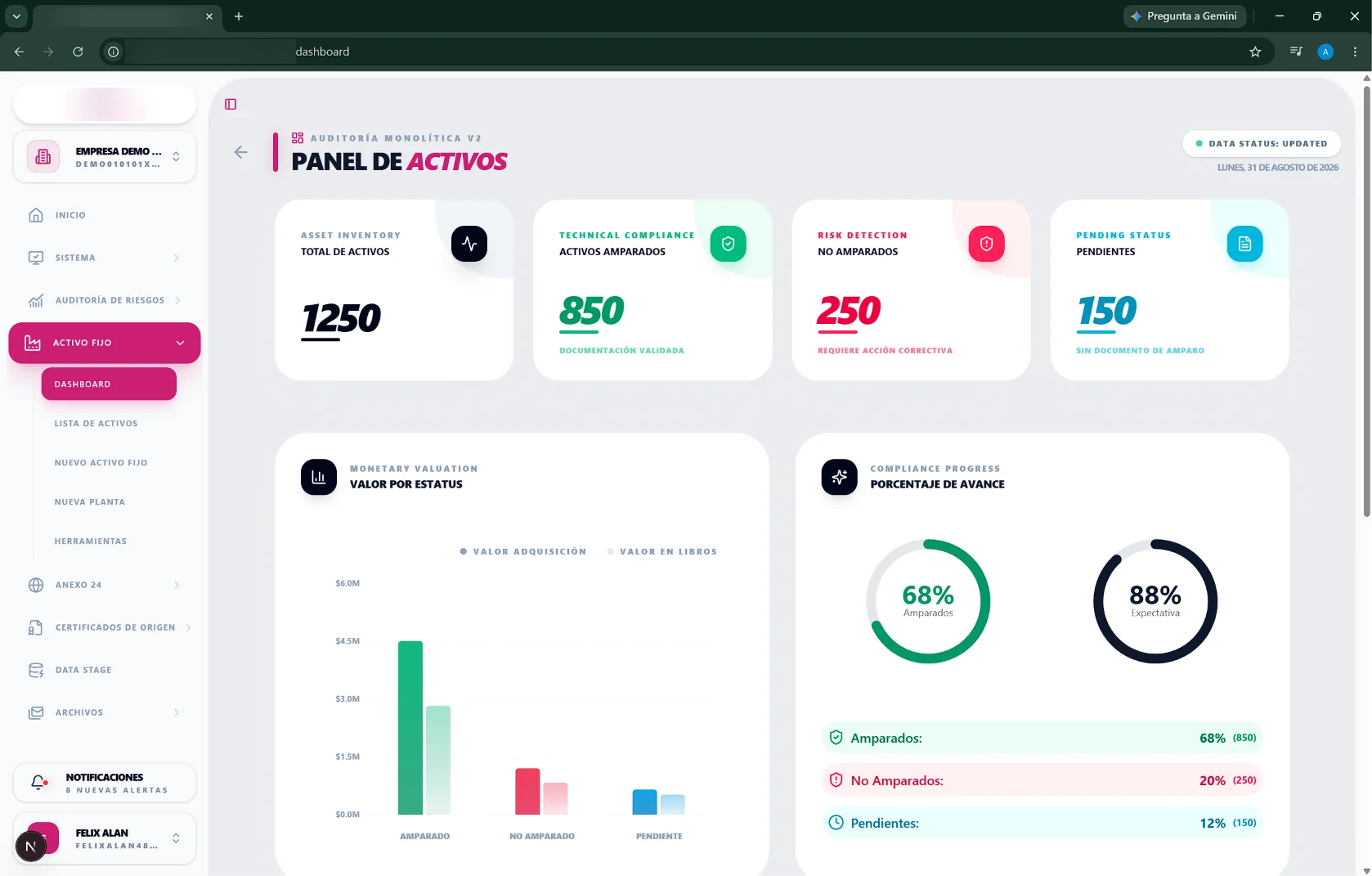Open the notifications bell icon
The width and height of the screenshot is (1372, 876).
38,783
